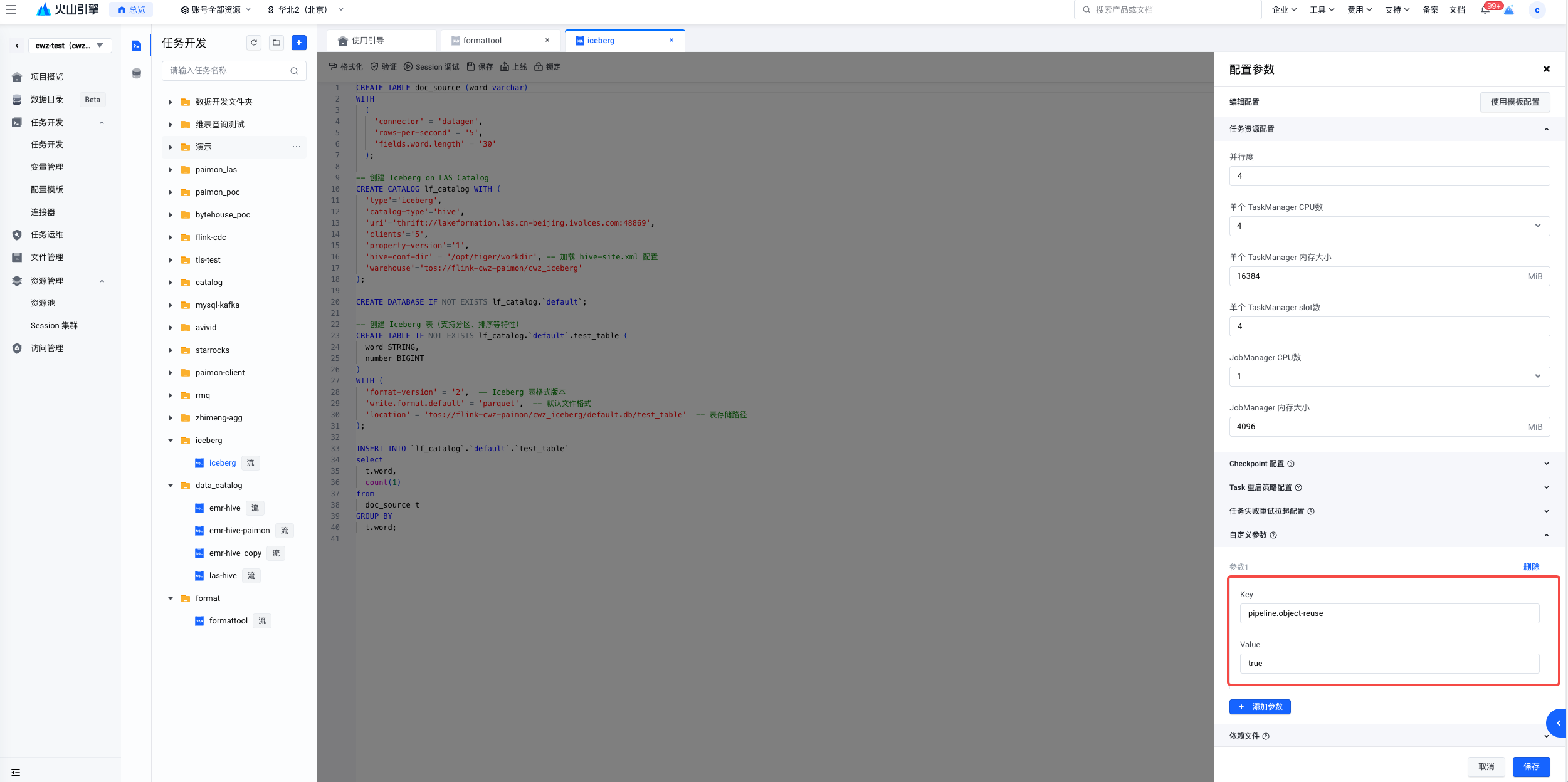This screenshot has height=782, width=1568.
Task: Collapse the custom parameters section
Action: tap(1547, 535)
